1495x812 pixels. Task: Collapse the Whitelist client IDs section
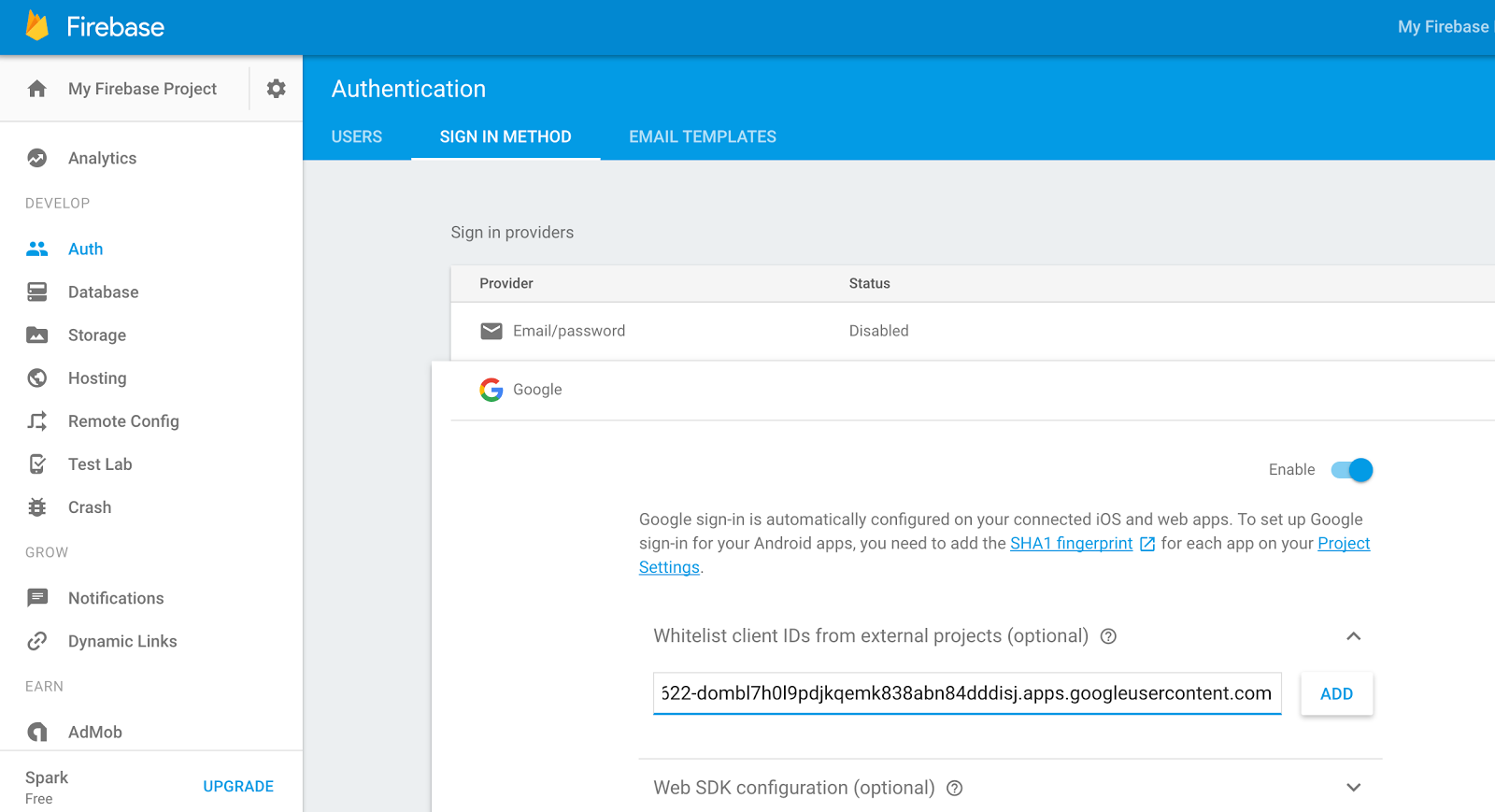pyautogui.click(x=1353, y=636)
